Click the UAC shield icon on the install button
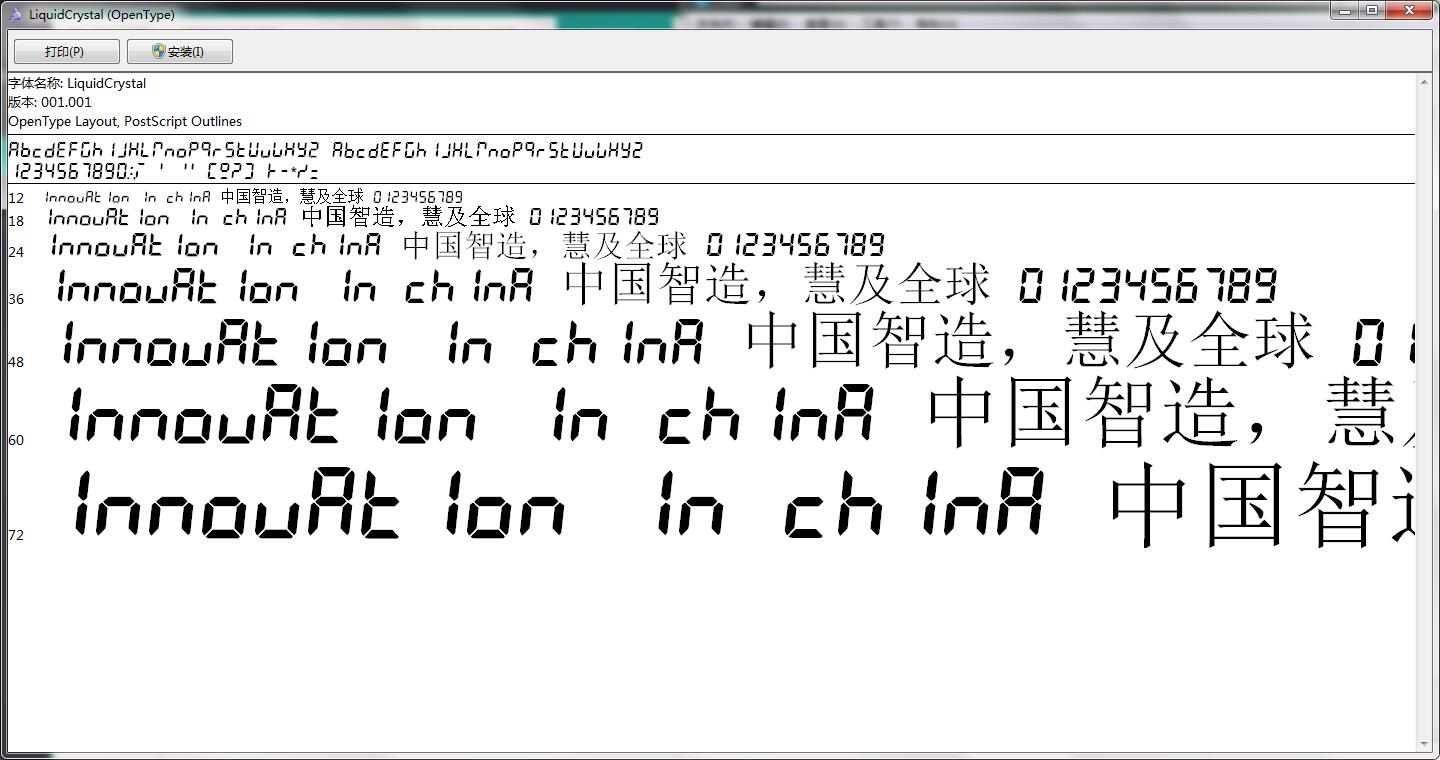1440x760 pixels. pos(158,50)
